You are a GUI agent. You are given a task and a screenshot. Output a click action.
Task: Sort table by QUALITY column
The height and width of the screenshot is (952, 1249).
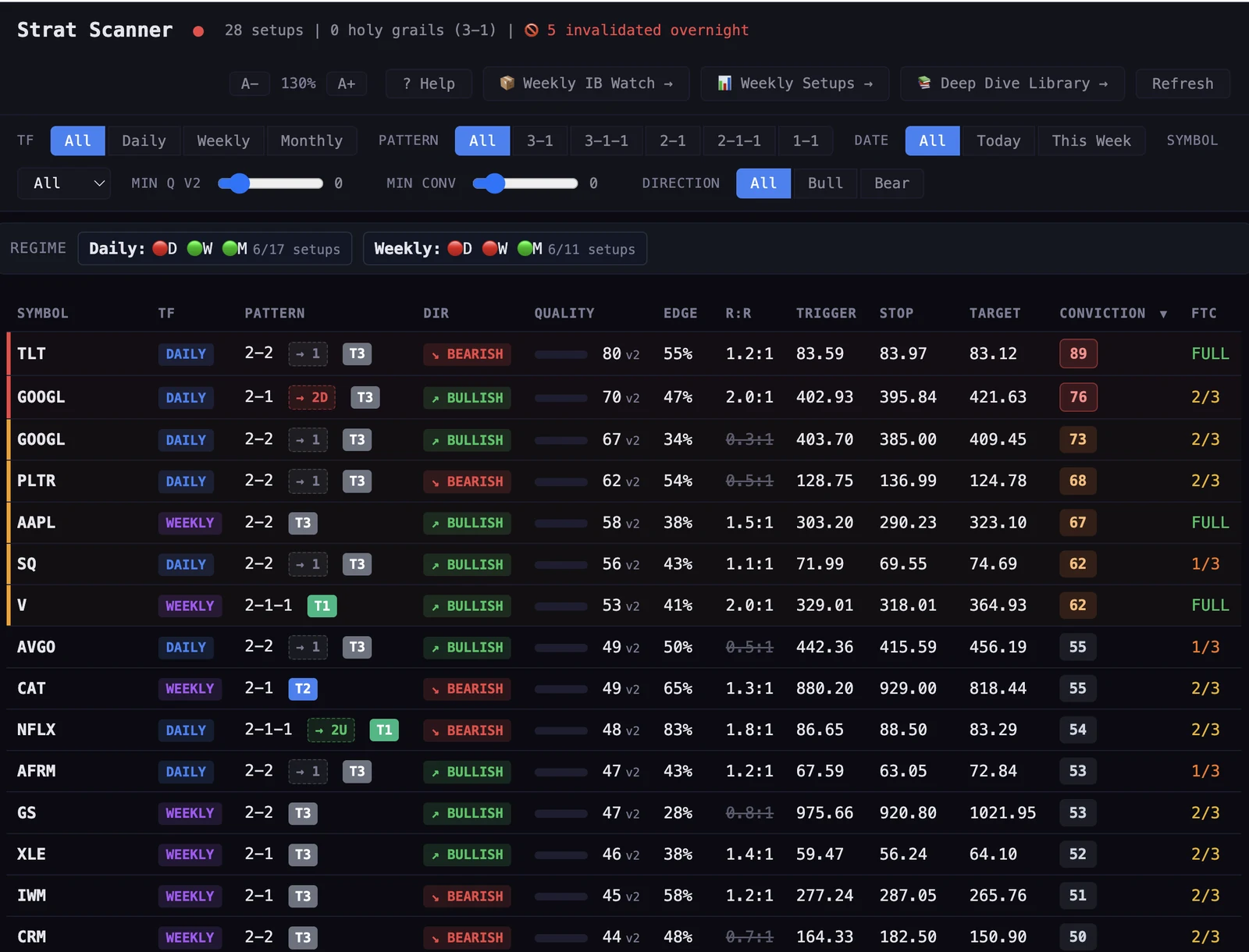tap(564, 313)
